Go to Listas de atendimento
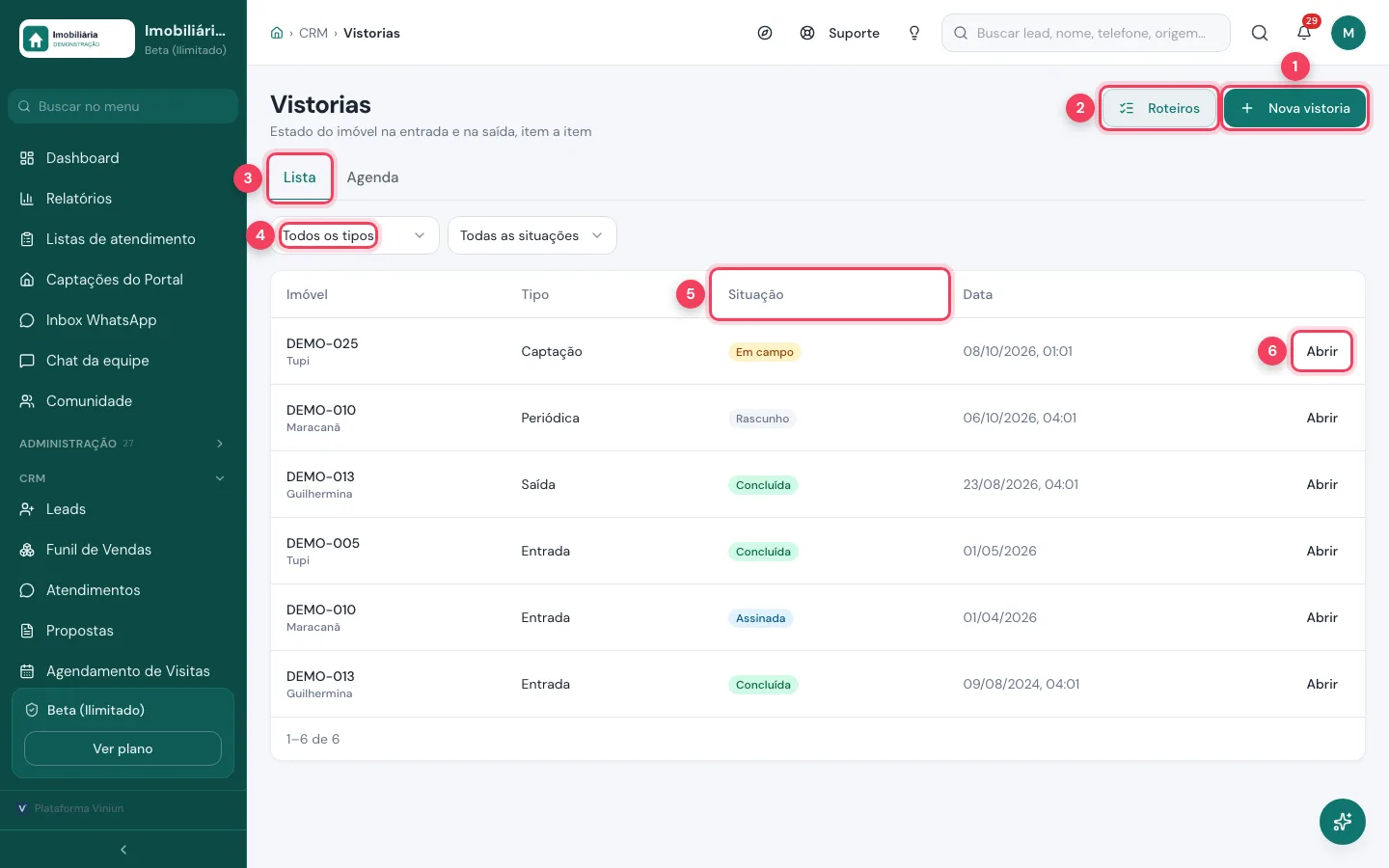 click(123, 239)
